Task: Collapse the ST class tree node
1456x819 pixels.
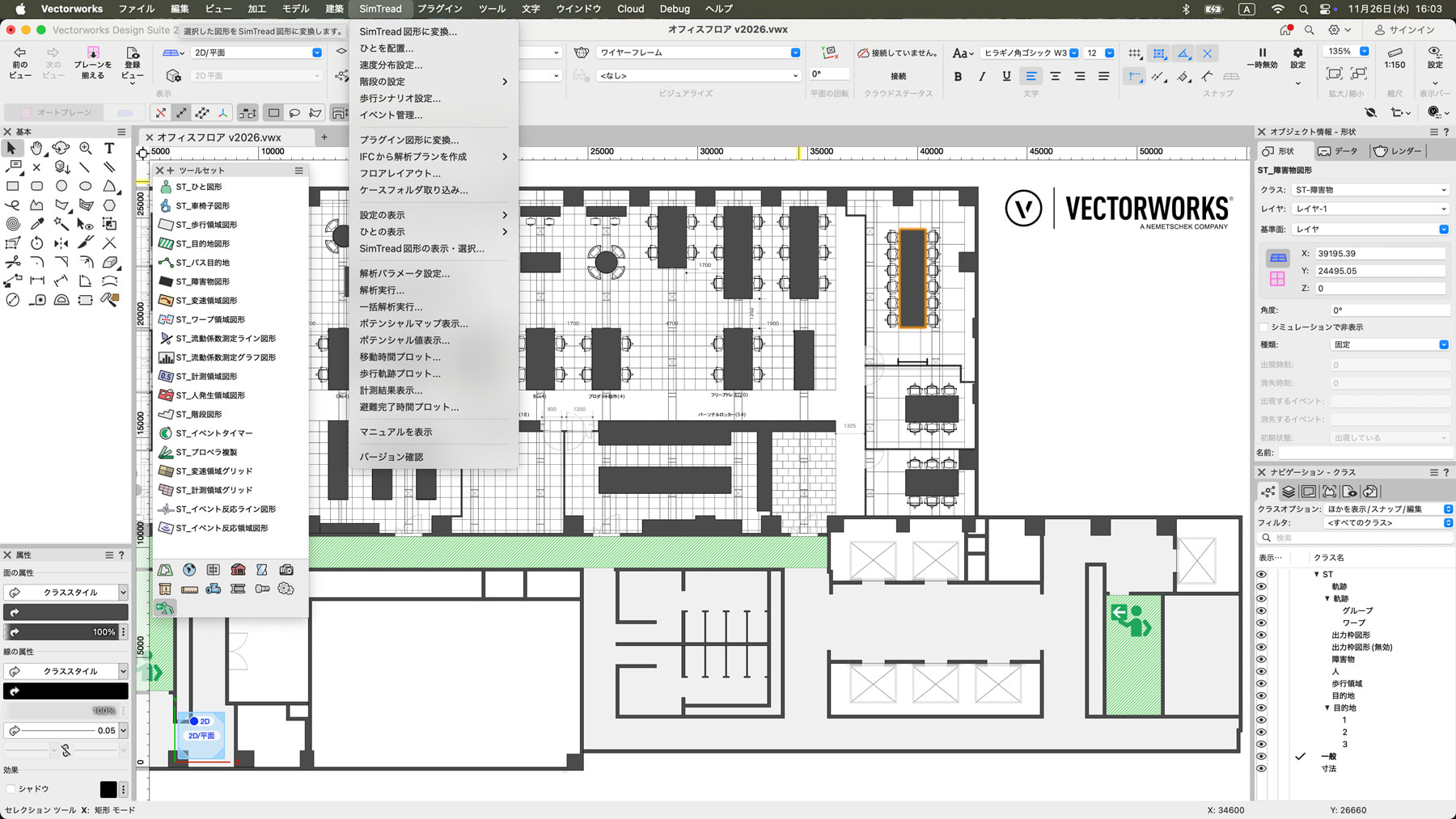Action: (x=1316, y=575)
